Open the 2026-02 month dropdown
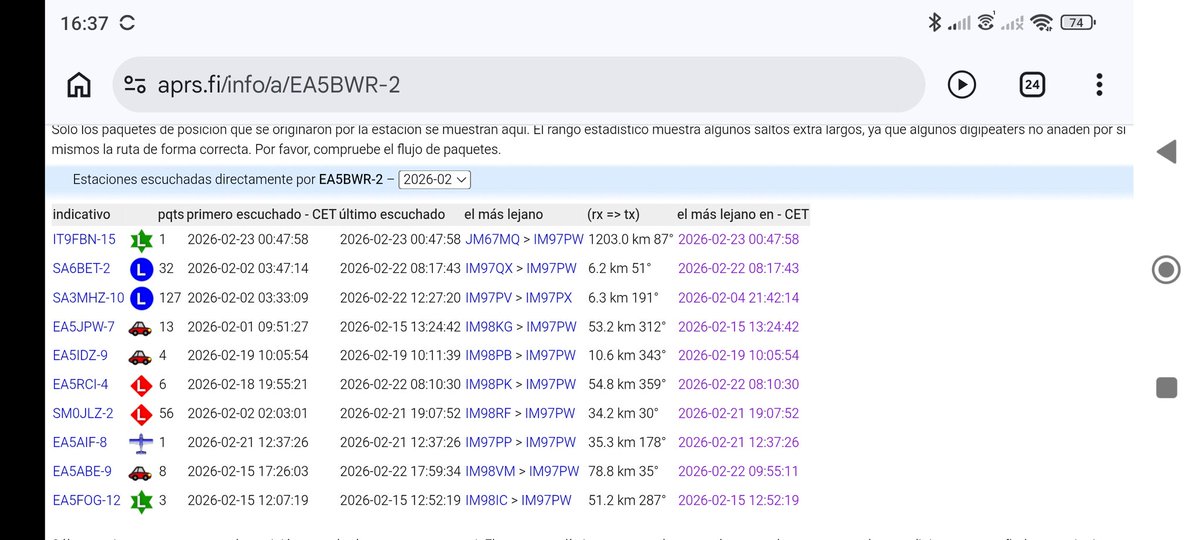1200x540 pixels. point(434,180)
